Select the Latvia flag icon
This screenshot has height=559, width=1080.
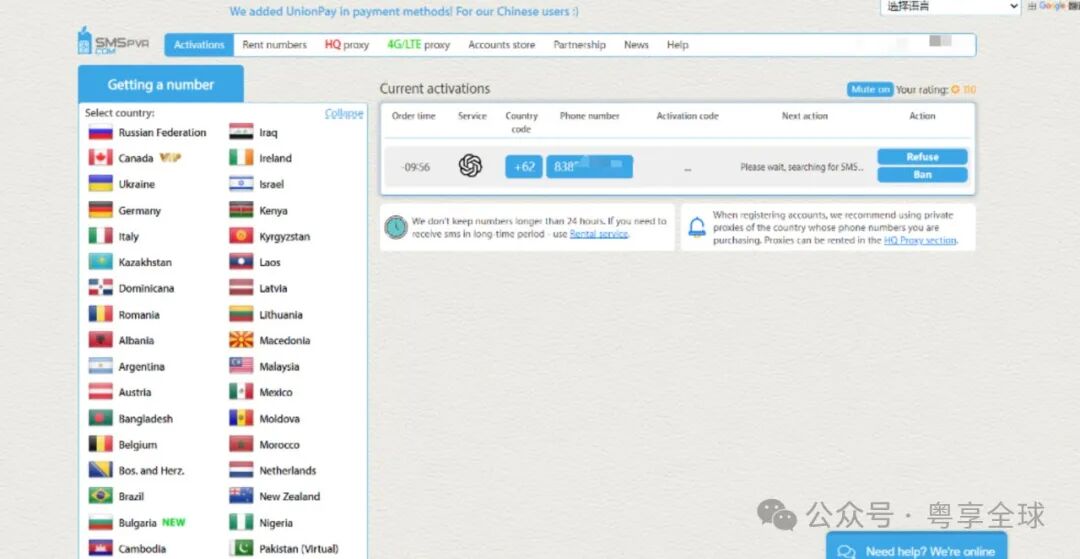coord(241,288)
